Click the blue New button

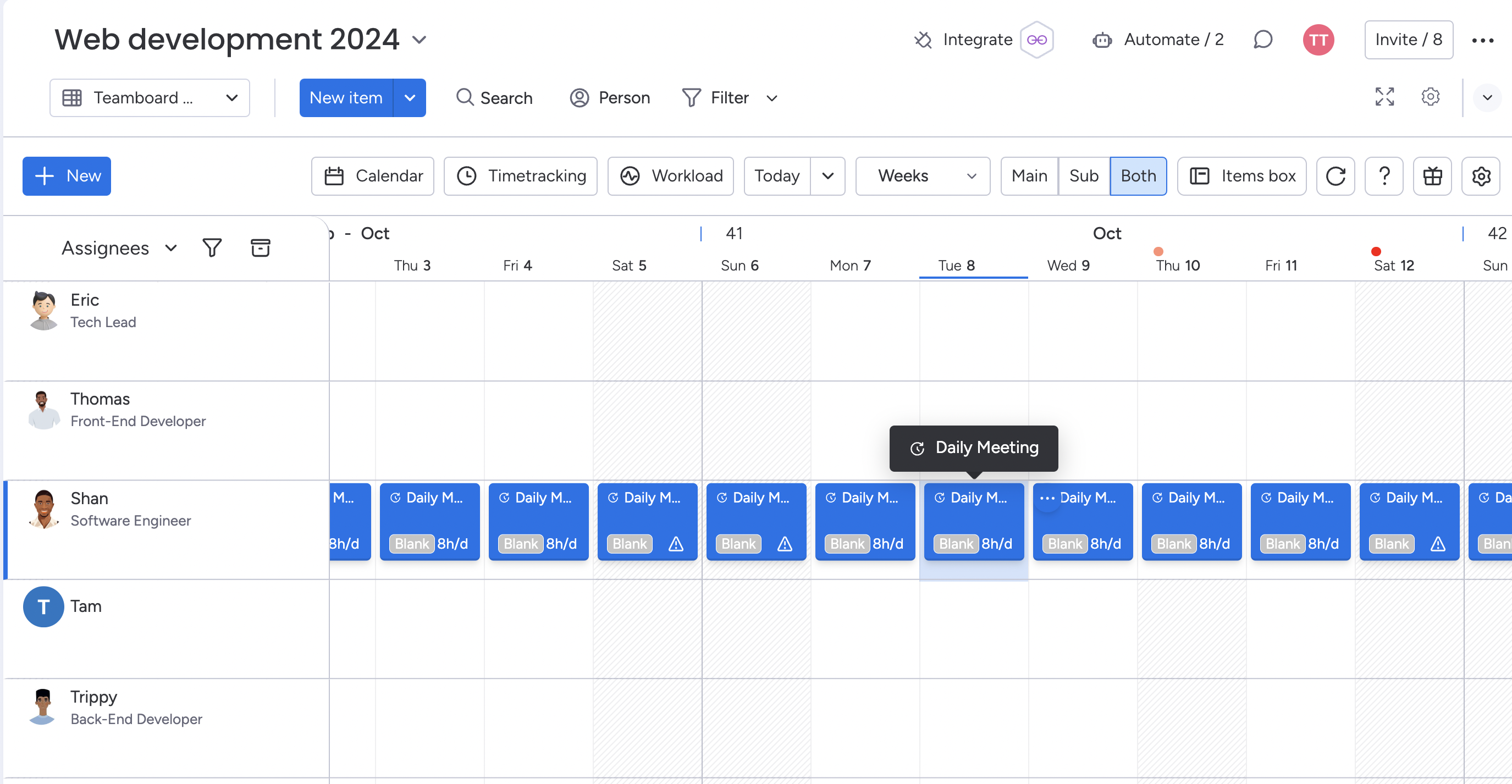pos(67,176)
